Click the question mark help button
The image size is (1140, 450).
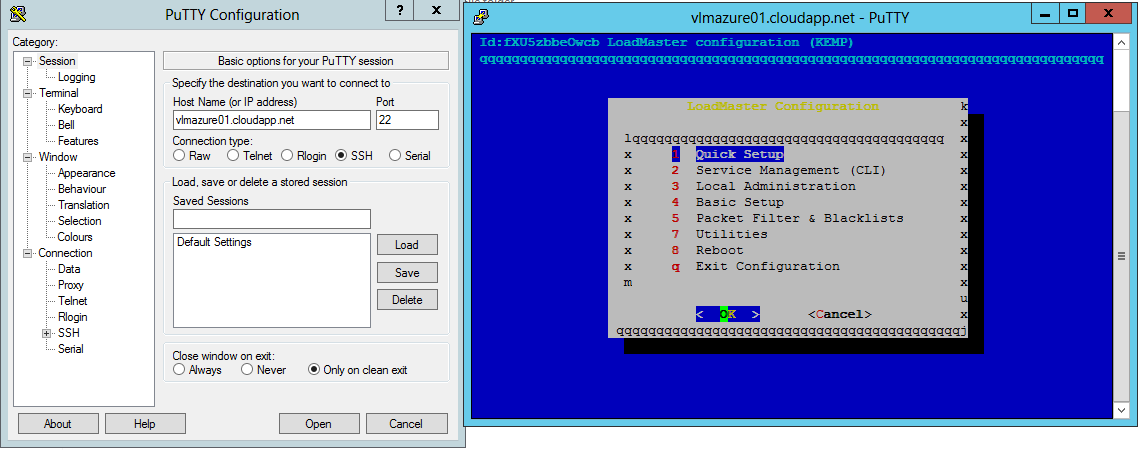pyautogui.click(x=401, y=10)
